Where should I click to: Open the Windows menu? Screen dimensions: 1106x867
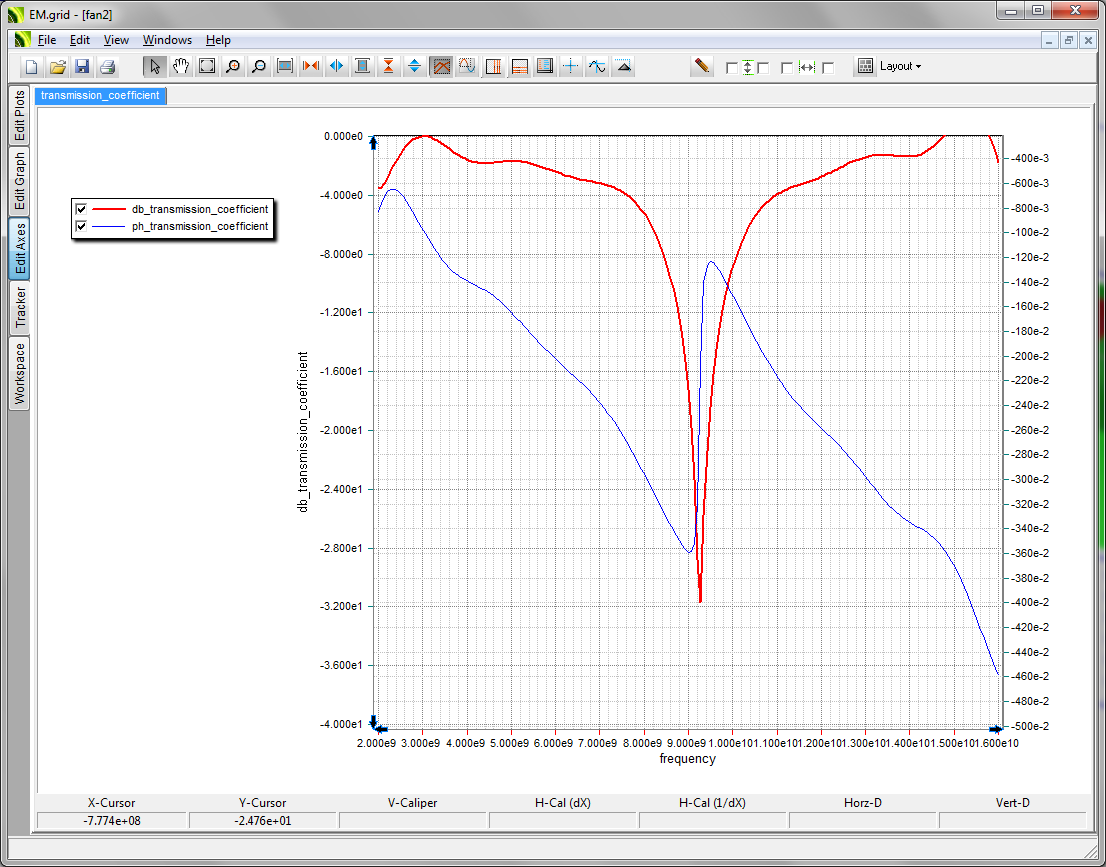point(167,40)
